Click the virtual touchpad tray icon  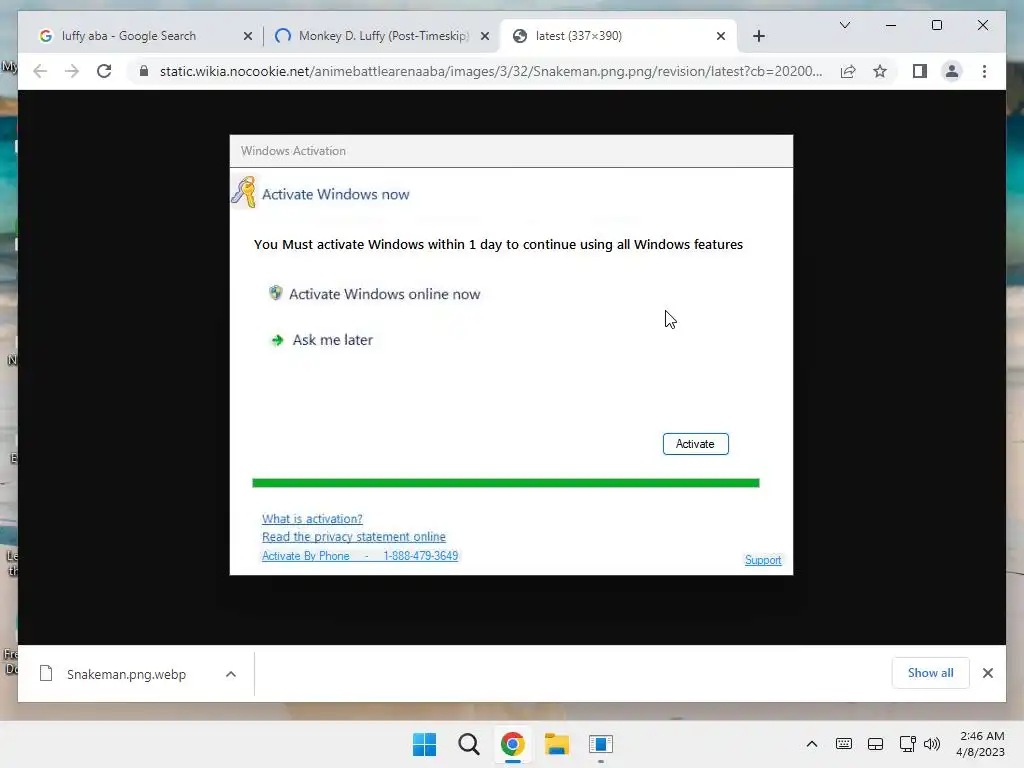pyautogui.click(x=875, y=744)
